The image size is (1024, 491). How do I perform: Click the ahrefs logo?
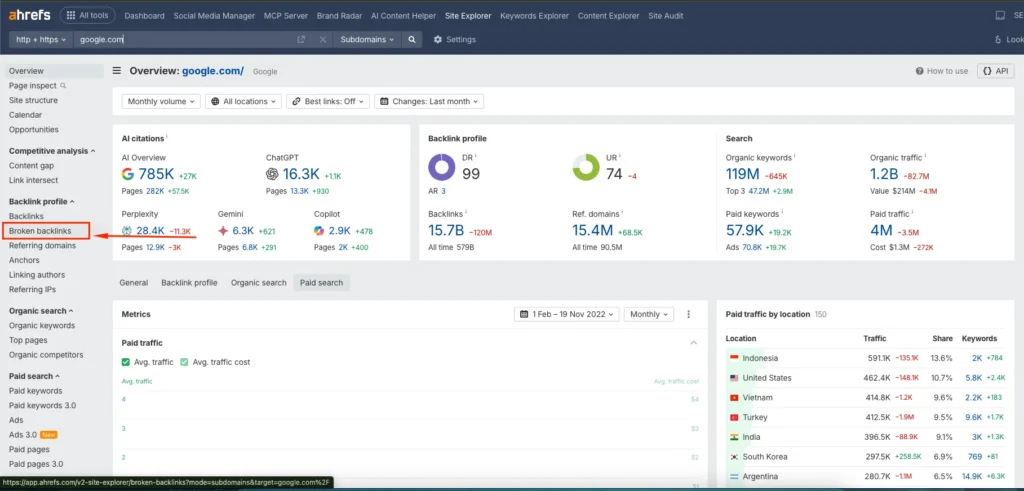click(x=29, y=15)
